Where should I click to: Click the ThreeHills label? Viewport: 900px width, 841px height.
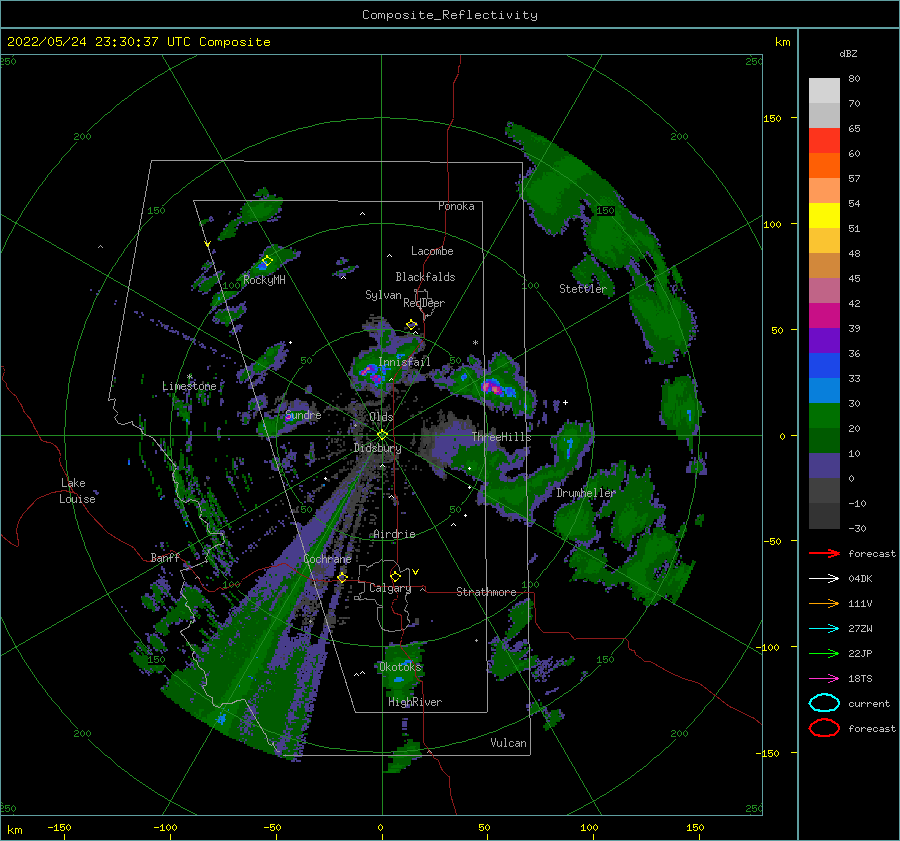pyautogui.click(x=501, y=437)
